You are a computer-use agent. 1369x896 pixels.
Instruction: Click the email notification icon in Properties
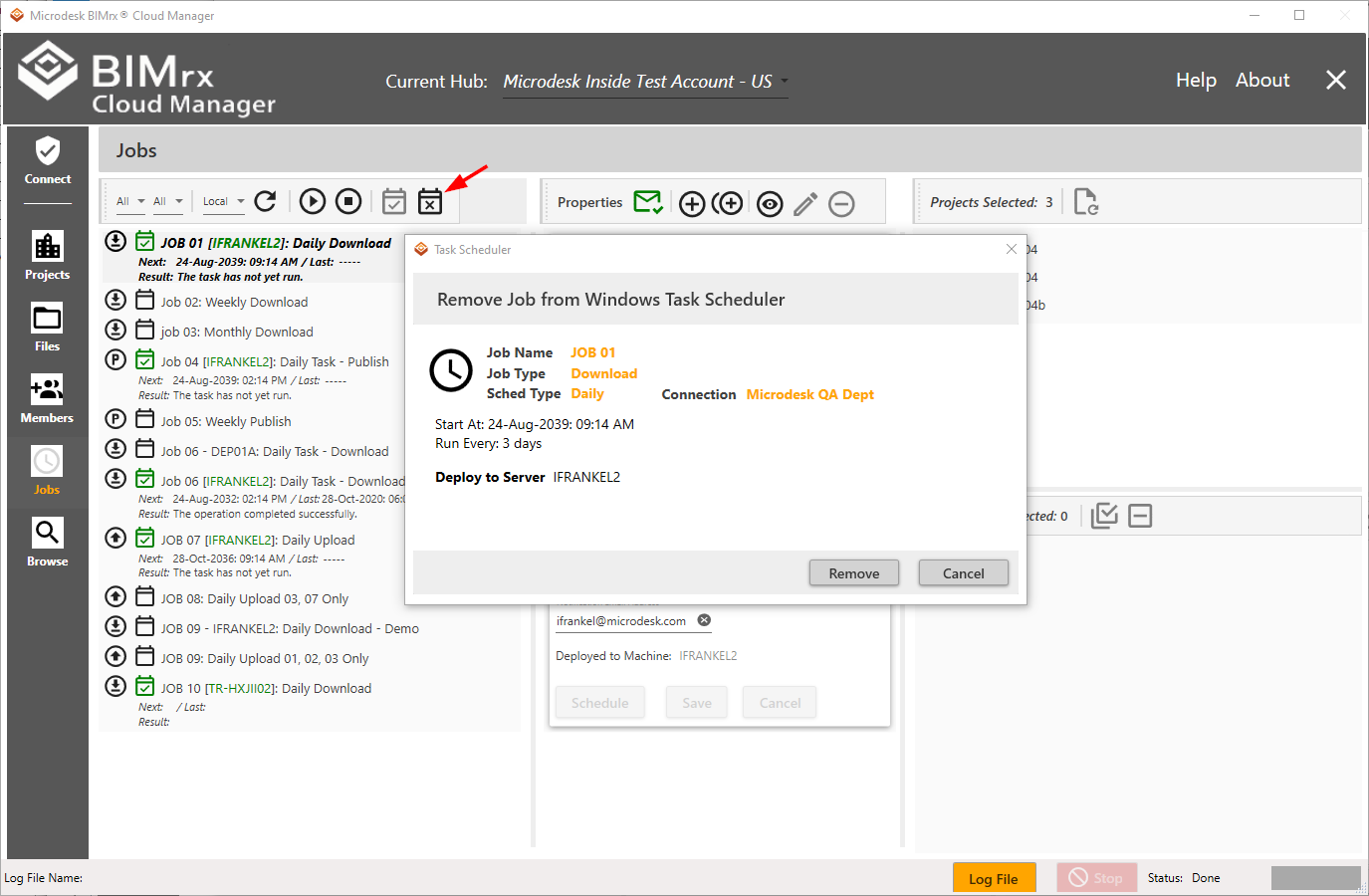[x=648, y=202]
